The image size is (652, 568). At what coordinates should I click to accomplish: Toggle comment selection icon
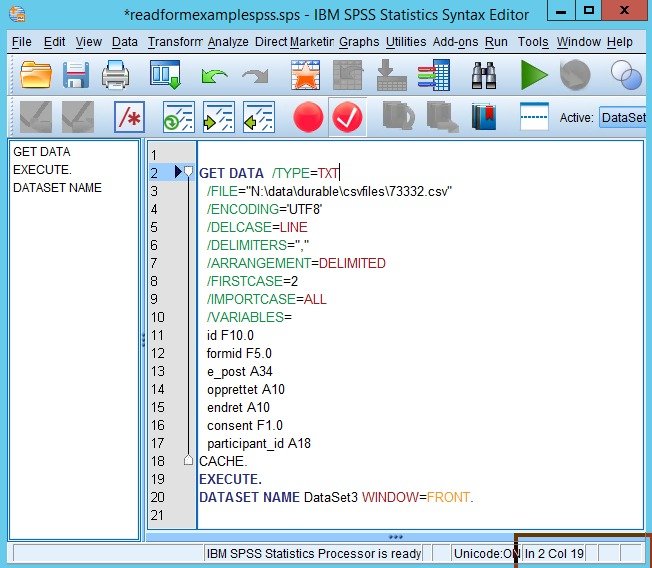130,117
